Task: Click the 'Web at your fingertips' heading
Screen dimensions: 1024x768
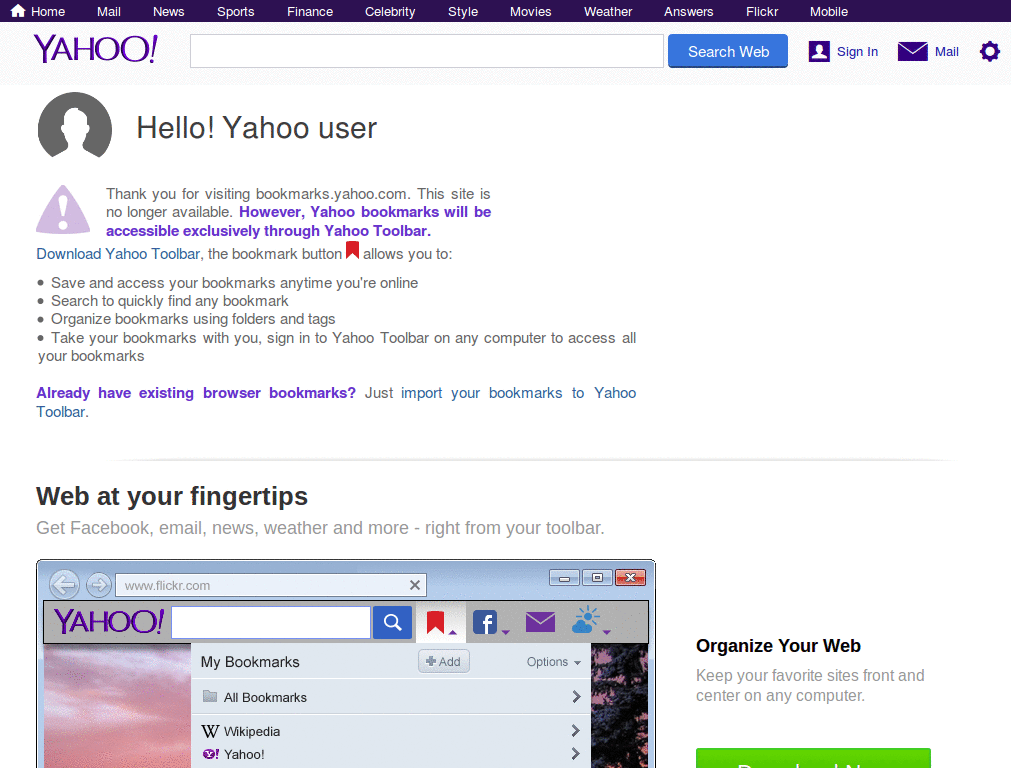Action: 172,496
